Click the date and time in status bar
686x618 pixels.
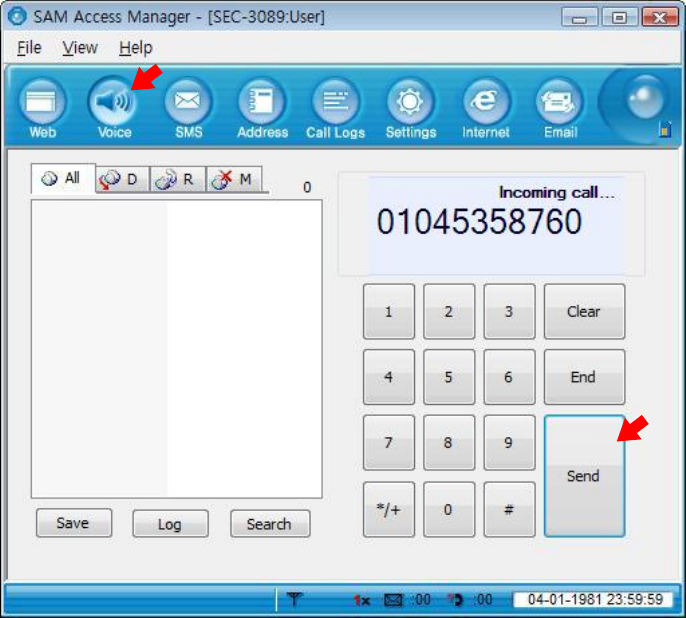pos(595,599)
